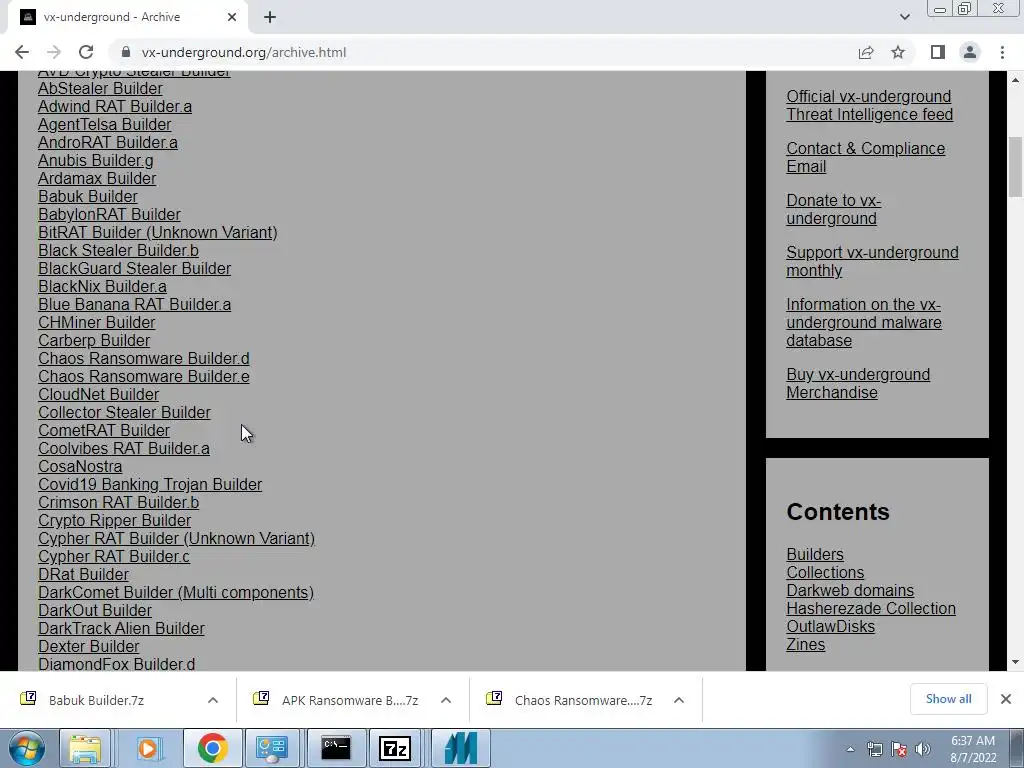The width and height of the screenshot is (1024, 768).
Task: Open DarkComet Builder (Multi components) link
Action: coord(176,592)
